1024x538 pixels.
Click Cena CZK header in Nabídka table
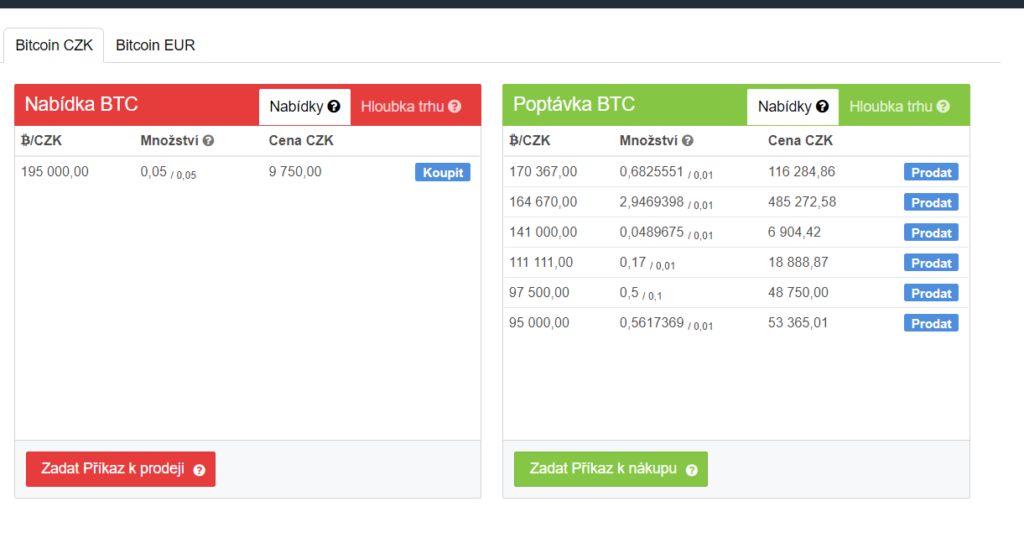pyautogui.click(x=301, y=140)
